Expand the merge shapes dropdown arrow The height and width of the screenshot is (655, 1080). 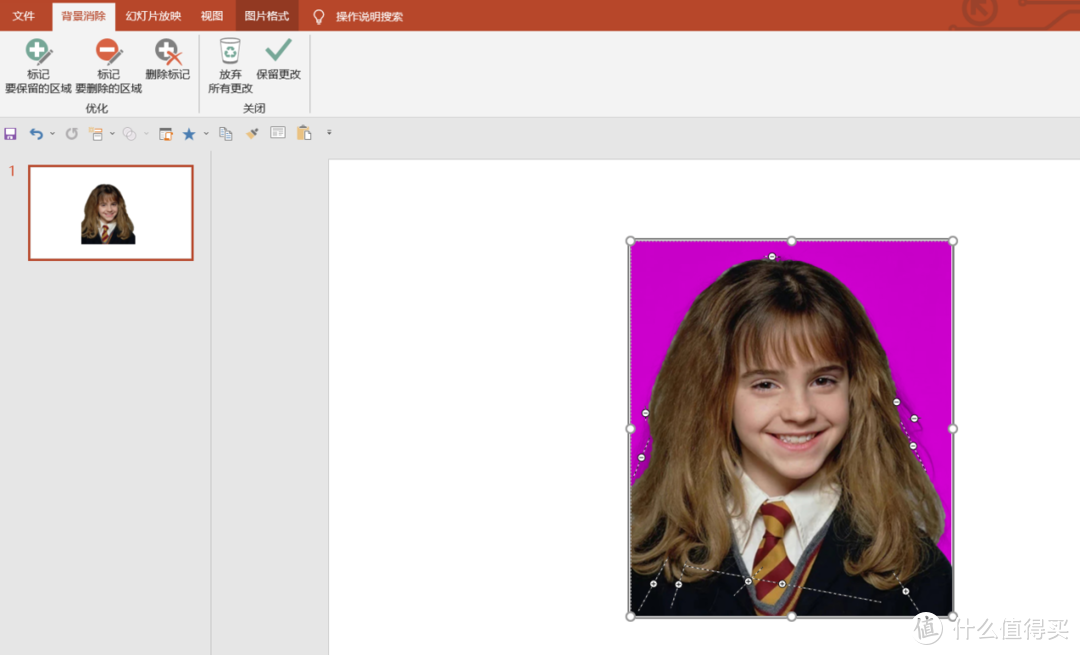(146, 134)
